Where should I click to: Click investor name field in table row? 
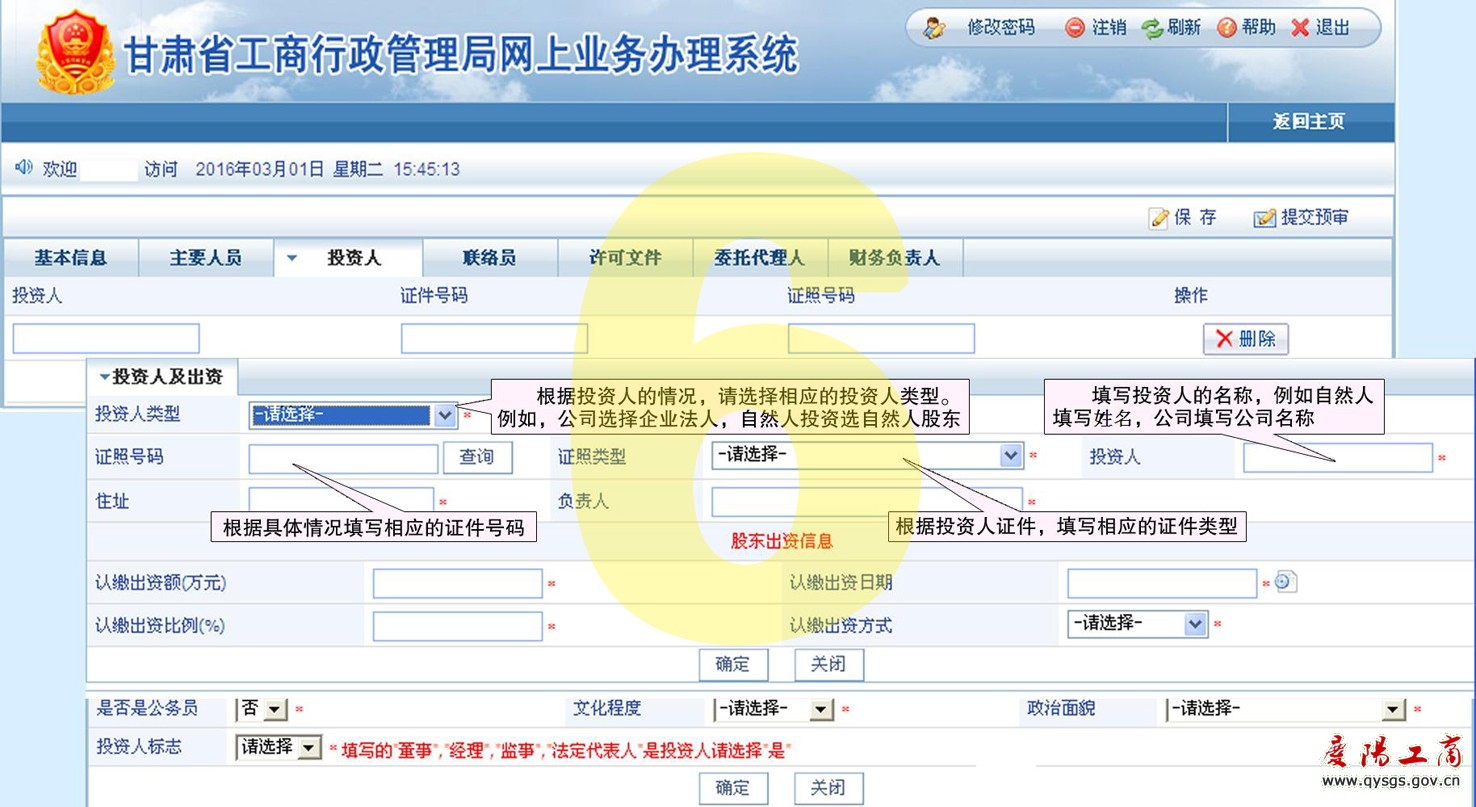coord(106,338)
